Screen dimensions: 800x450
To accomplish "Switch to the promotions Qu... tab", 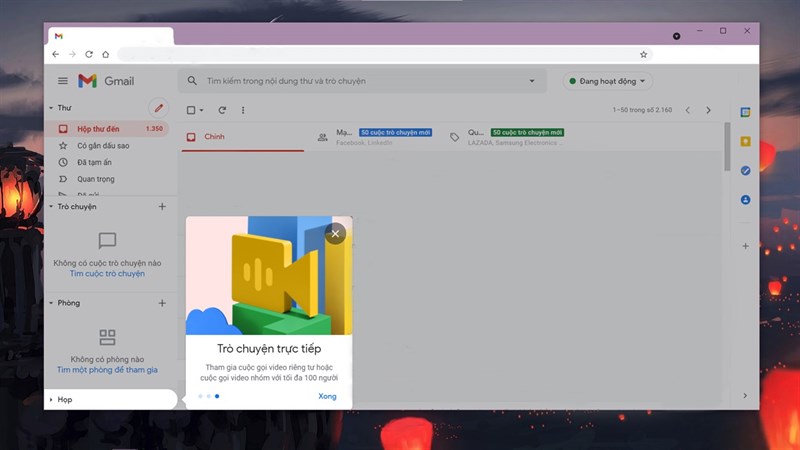I will pos(508,137).
